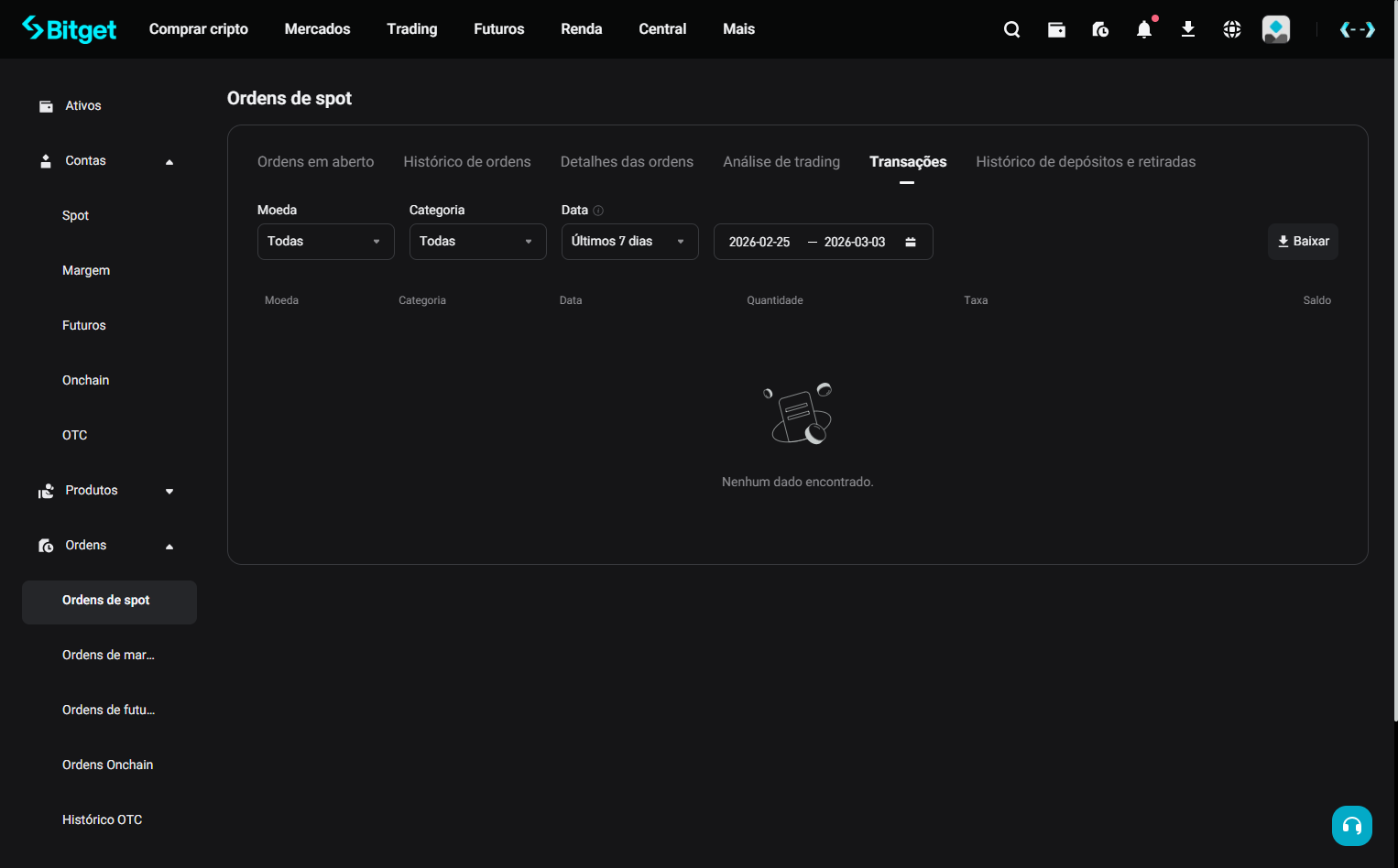Screen dimensions: 1398x868
Task: Switch to Análise de trading tab
Action: pos(781,162)
